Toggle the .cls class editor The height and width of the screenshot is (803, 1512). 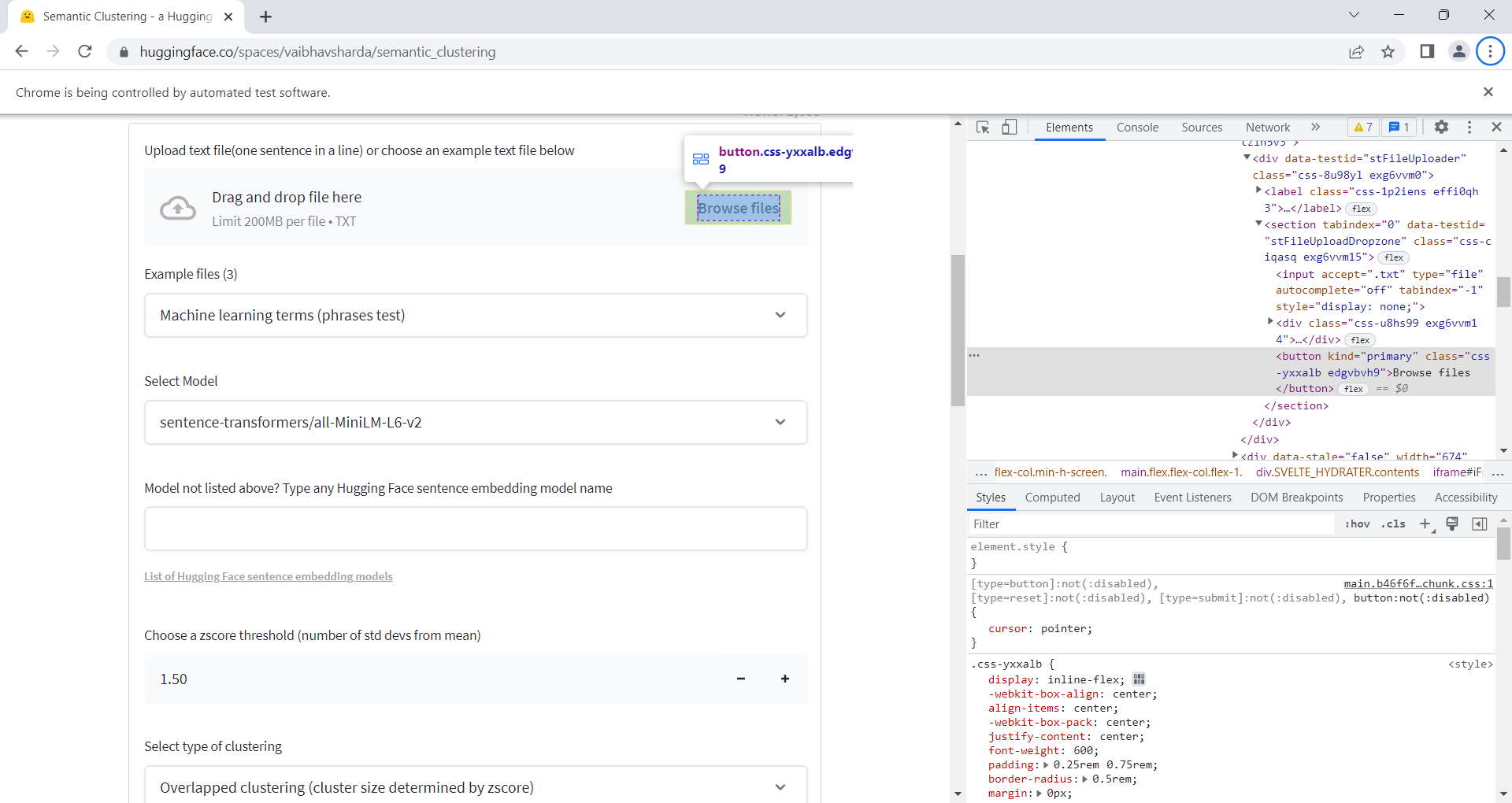[1393, 524]
